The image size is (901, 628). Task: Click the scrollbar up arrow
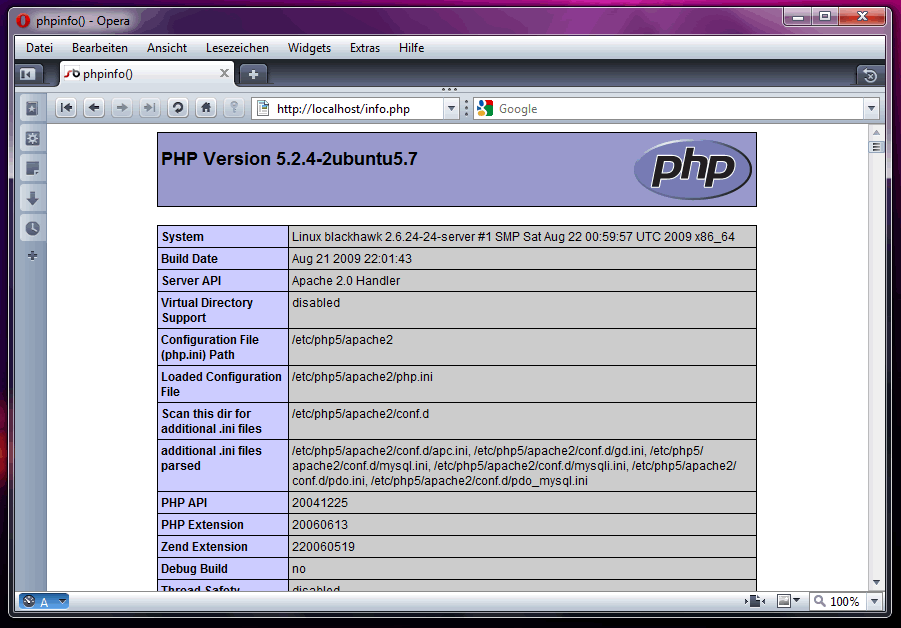click(x=876, y=133)
